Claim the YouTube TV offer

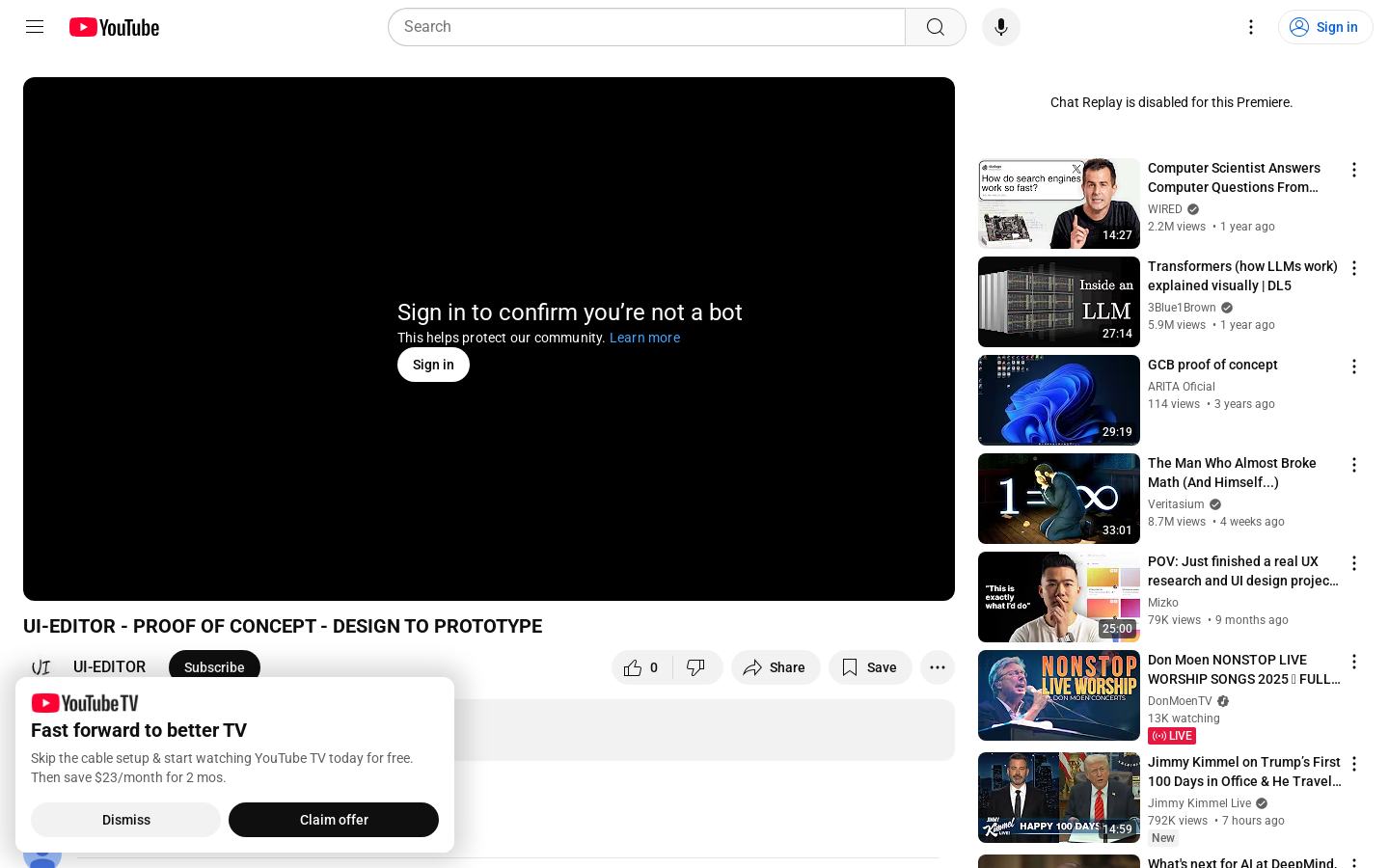(x=334, y=820)
